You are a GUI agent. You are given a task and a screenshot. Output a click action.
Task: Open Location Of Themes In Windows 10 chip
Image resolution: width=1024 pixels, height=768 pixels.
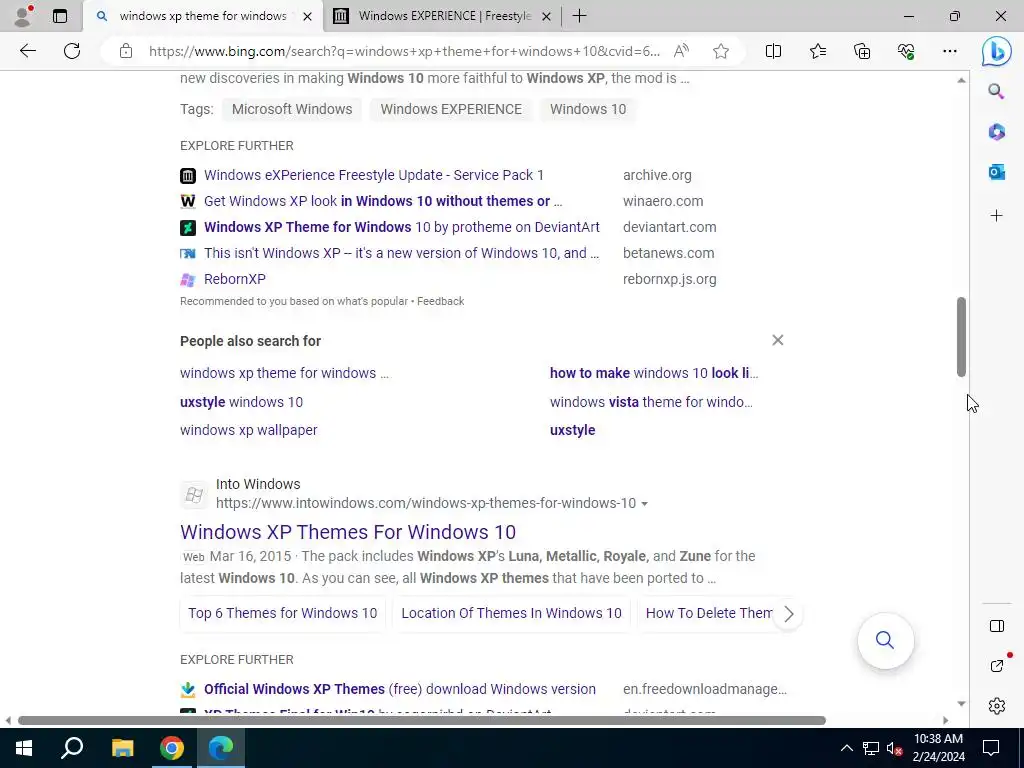511,613
